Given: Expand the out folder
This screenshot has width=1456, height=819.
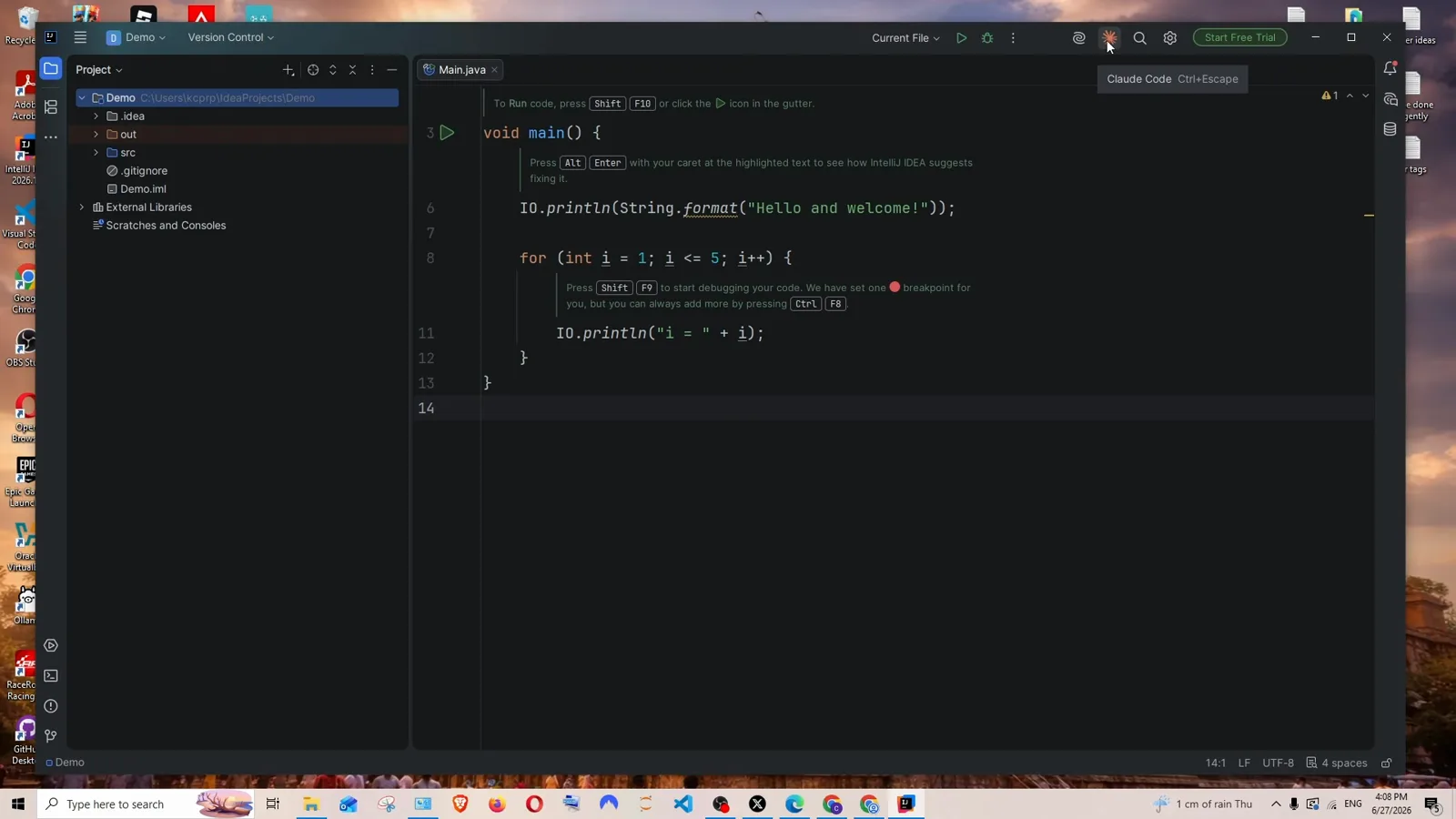Looking at the screenshot, I should click(x=96, y=134).
